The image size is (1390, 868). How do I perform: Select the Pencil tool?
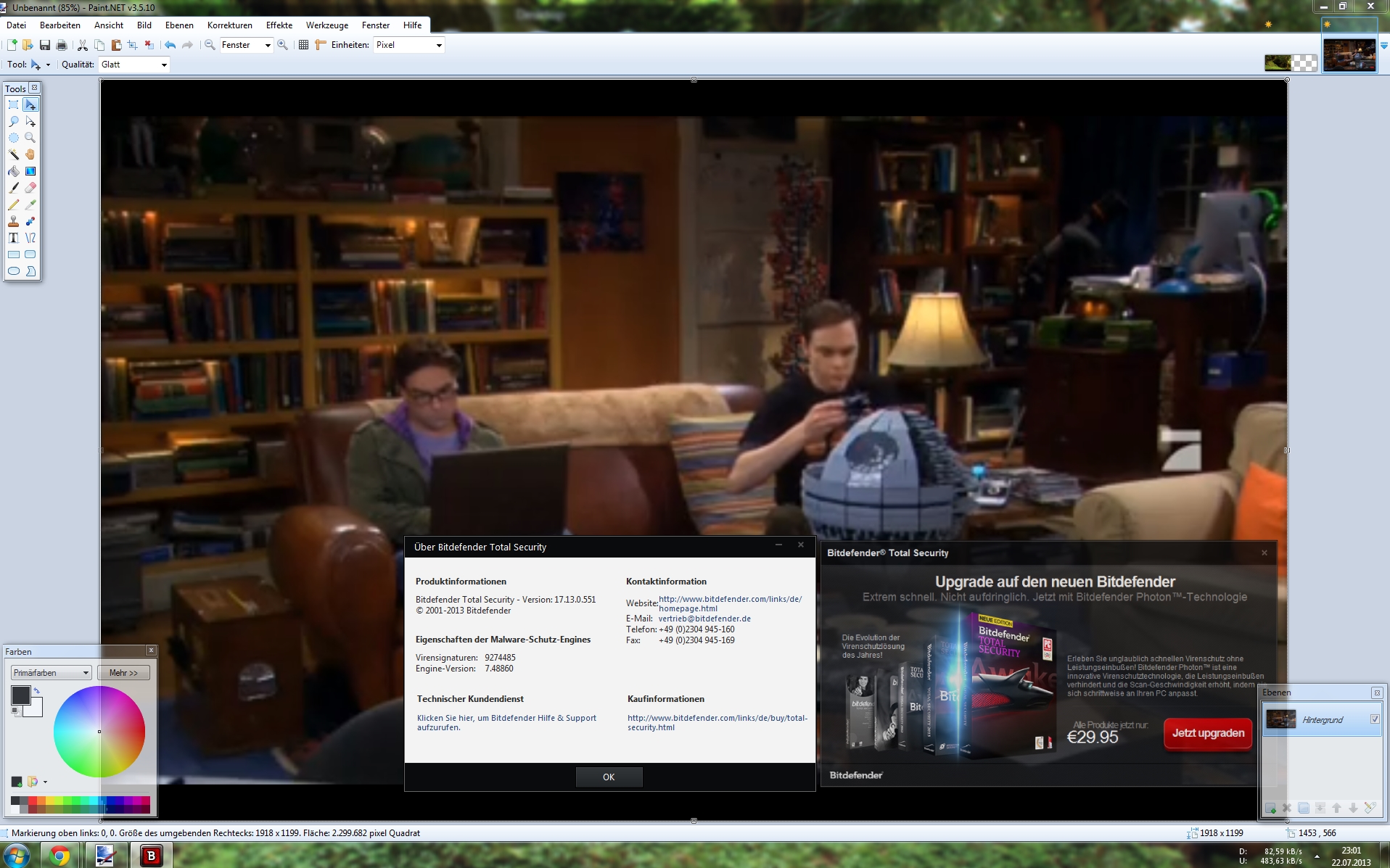[13, 204]
